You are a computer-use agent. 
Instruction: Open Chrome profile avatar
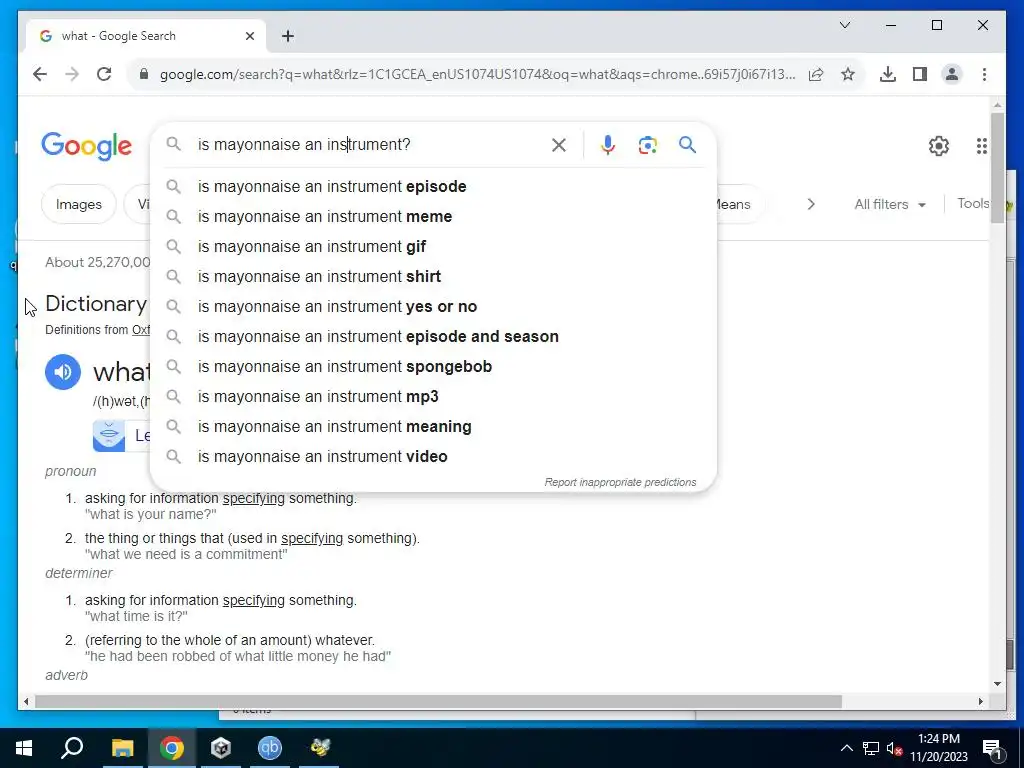point(952,74)
